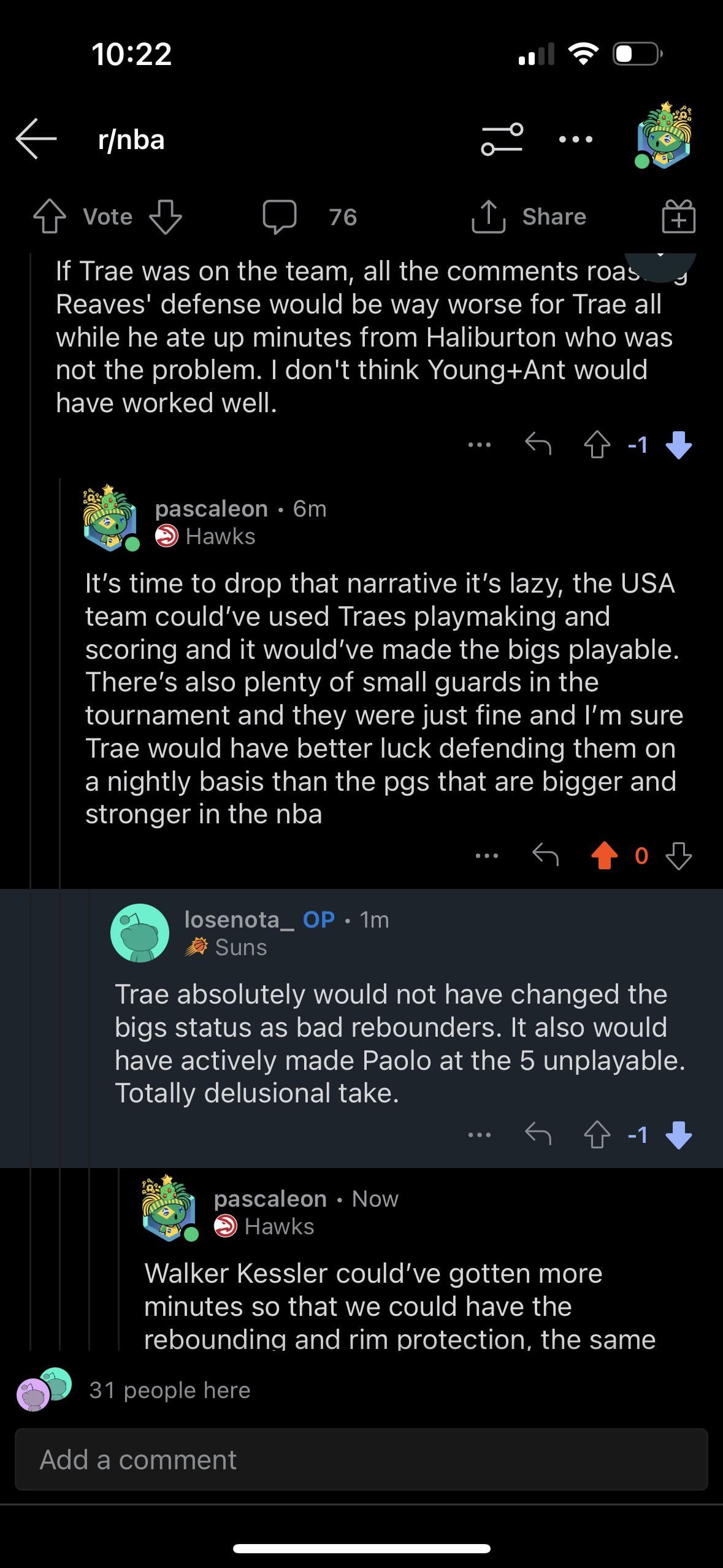Upvote the post in the Vote bar
This screenshot has width=723, height=1568.
click(50, 217)
